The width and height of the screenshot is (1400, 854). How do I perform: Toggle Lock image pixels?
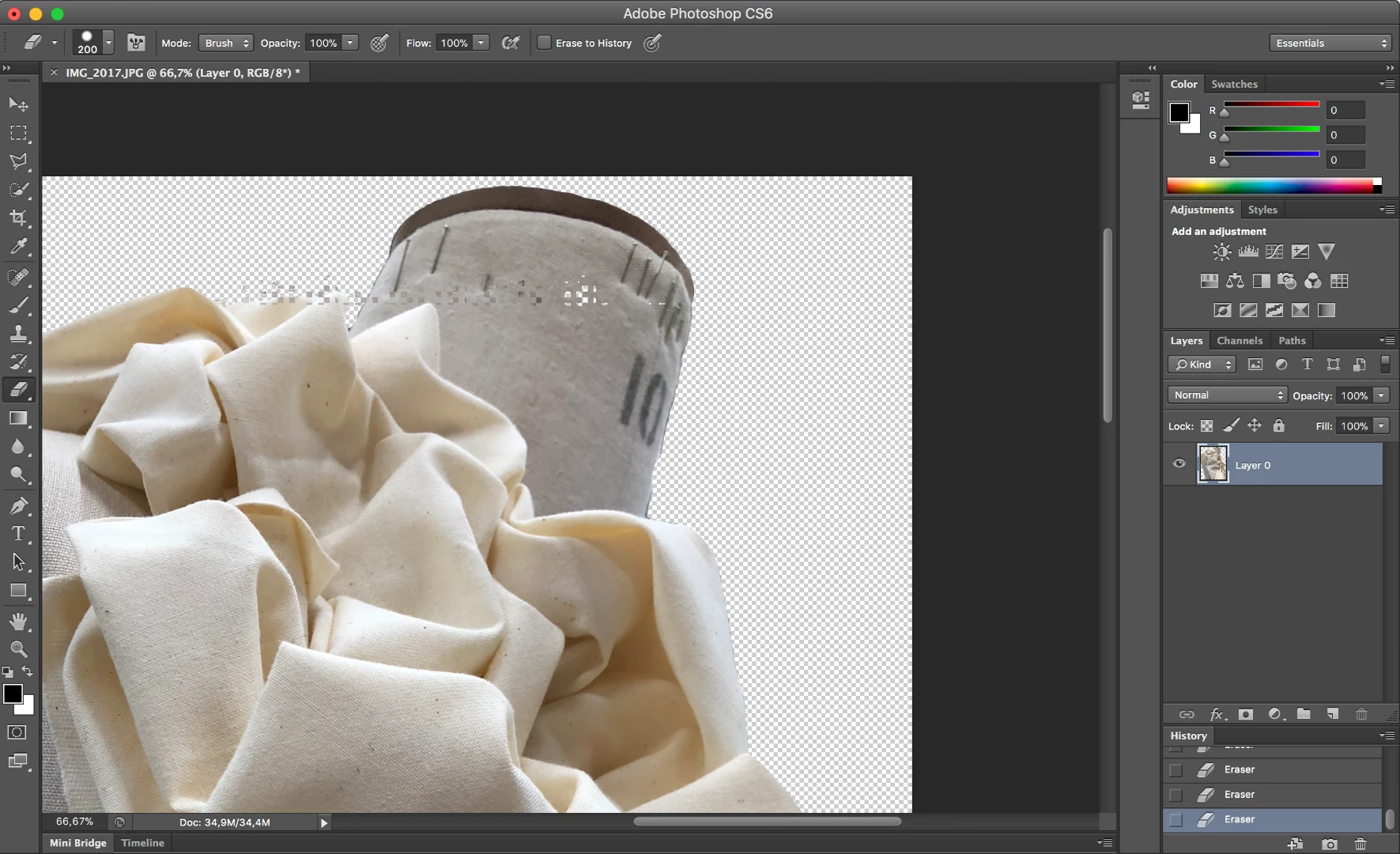pyautogui.click(x=1231, y=426)
